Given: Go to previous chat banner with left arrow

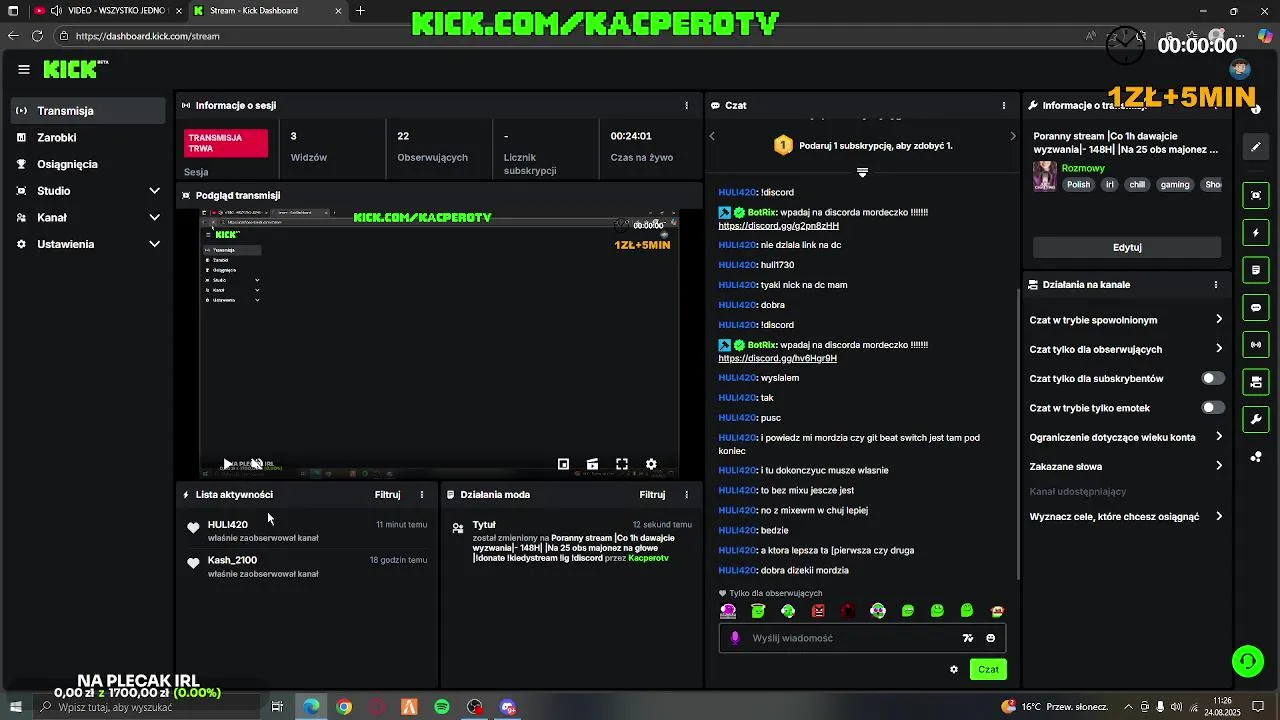Looking at the screenshot, I should 712,136.
